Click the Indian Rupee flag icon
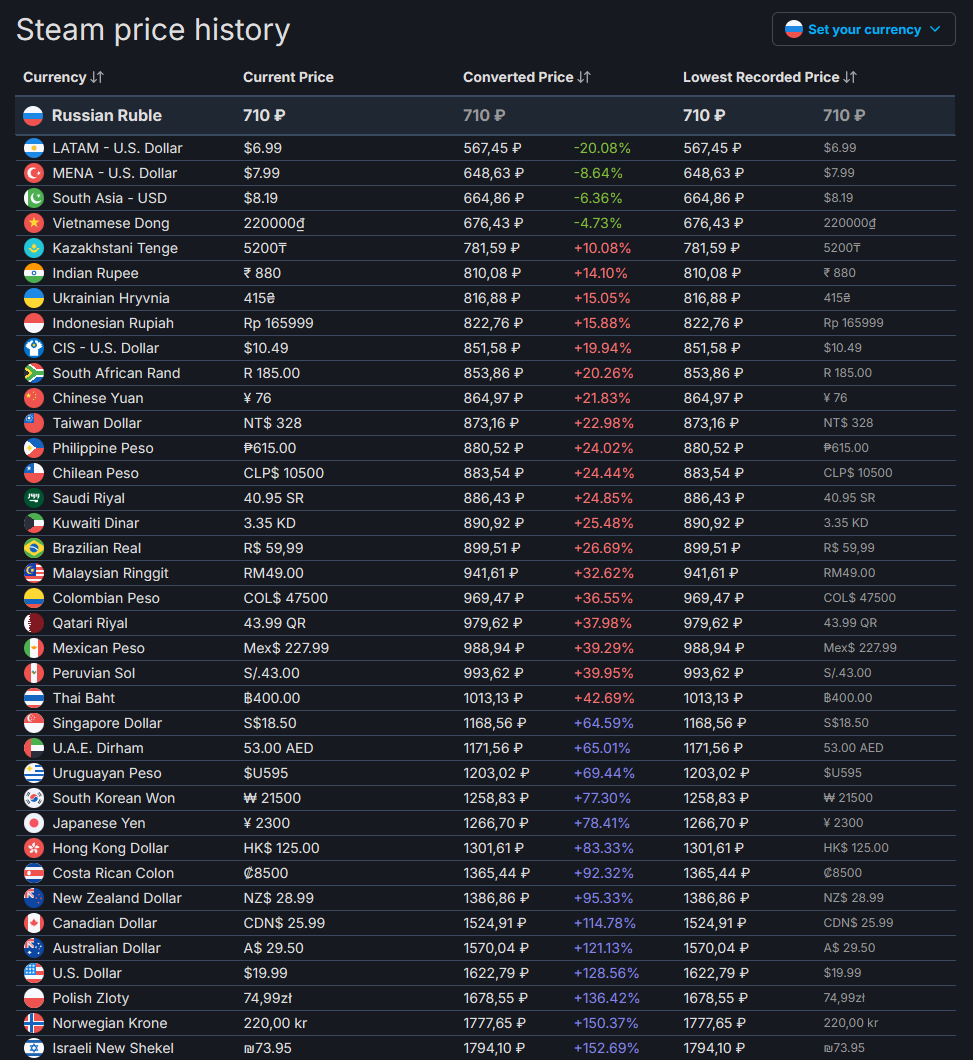 tap(34, 273)
